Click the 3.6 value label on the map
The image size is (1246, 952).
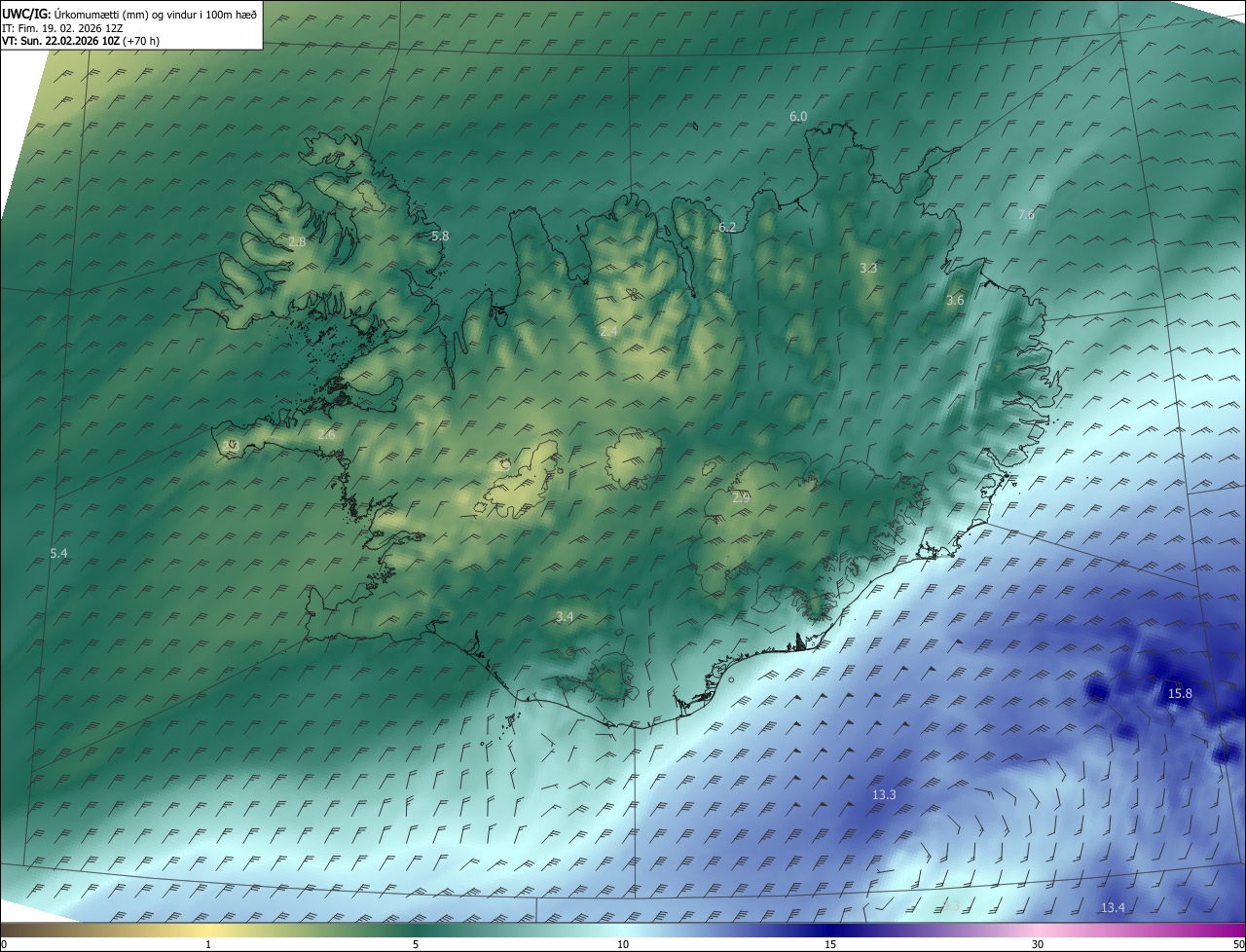955,300
